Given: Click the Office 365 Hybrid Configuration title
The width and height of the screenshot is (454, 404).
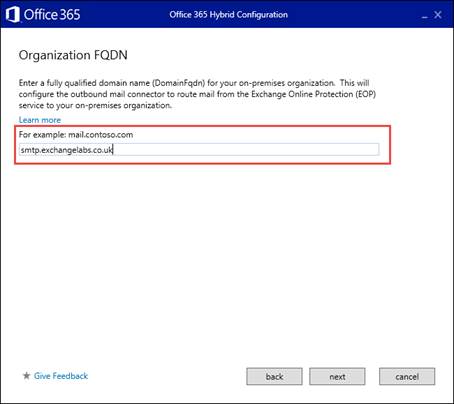Looking at the screenshot, I should point(228,15).
